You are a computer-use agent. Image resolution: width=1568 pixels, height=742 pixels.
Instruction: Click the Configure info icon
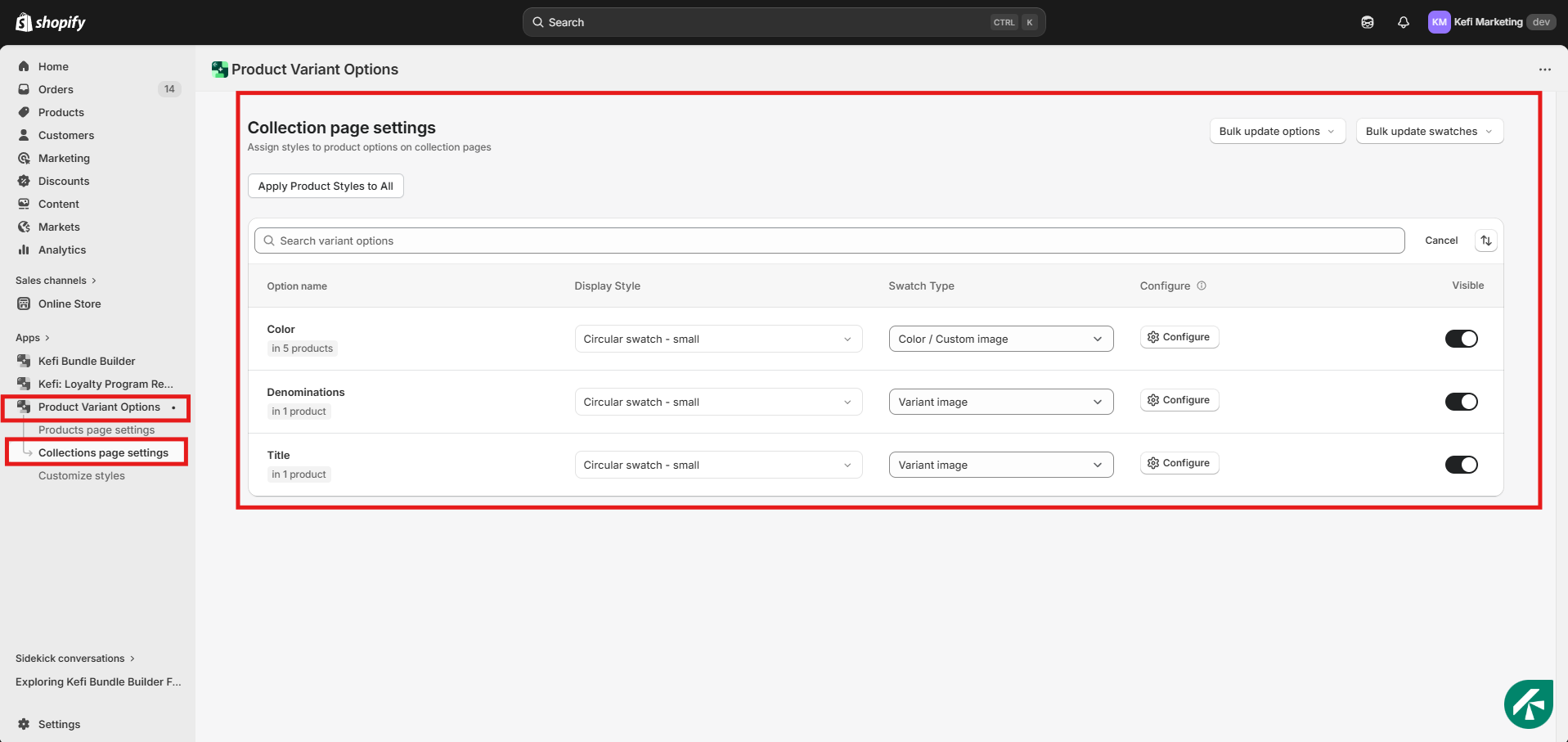point(1202,286)
